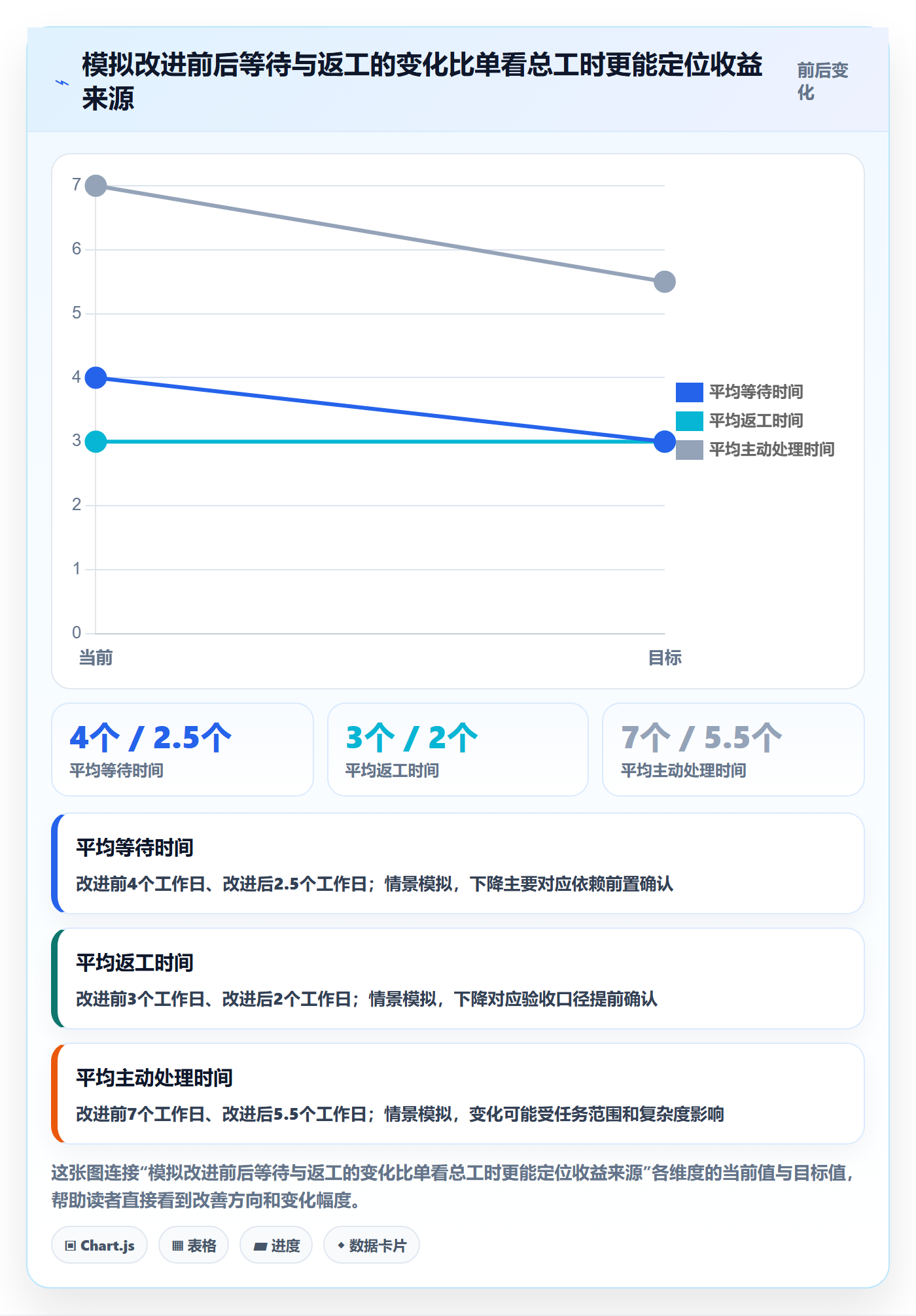Toggle the 平均返工时间 legend entry
Image resolution: width=916 pixels, height=1316 pixels.
pyautogui.click(x=739, y=421)
